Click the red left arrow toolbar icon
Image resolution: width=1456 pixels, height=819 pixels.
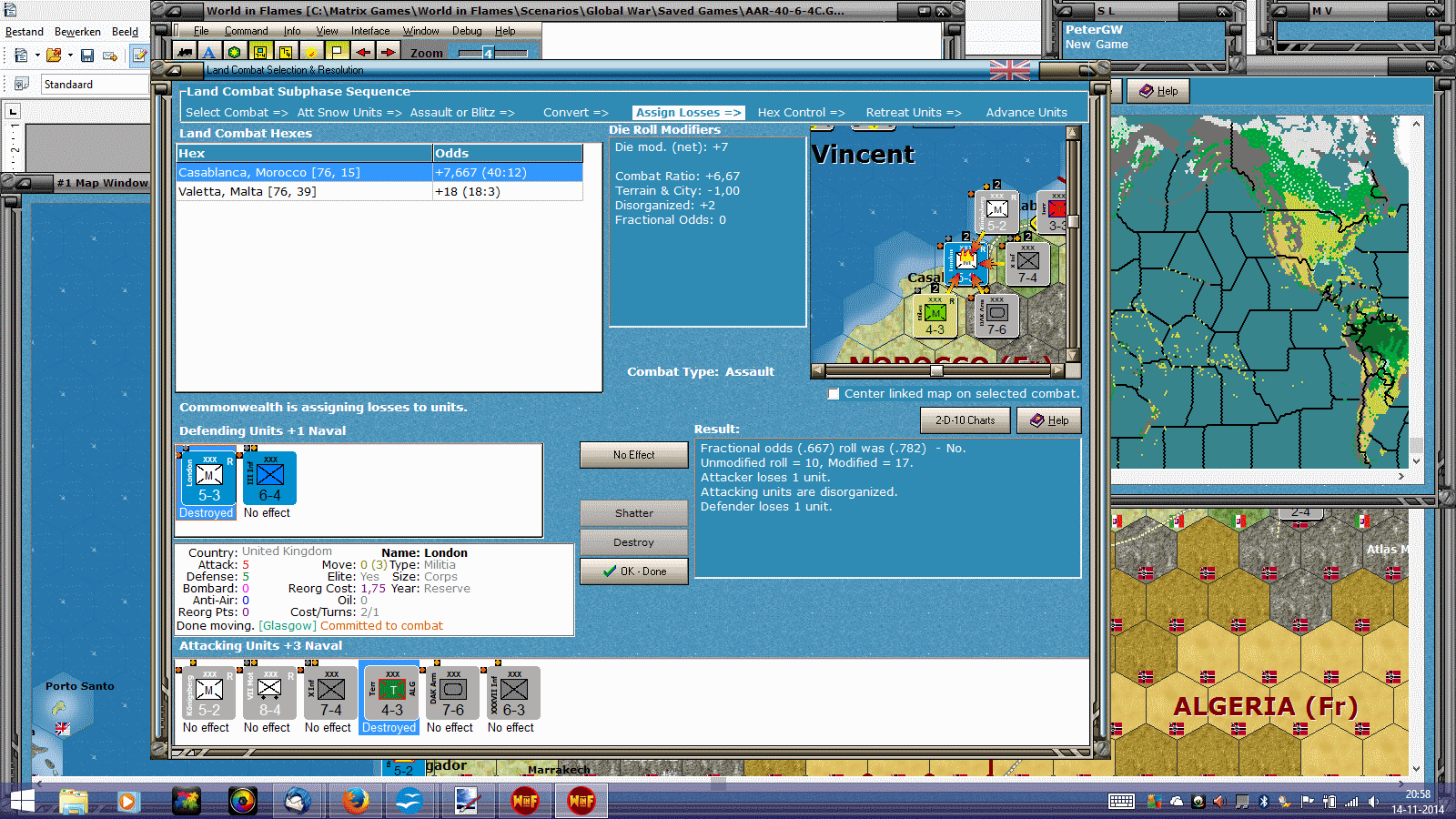click(x=362, y=53)
